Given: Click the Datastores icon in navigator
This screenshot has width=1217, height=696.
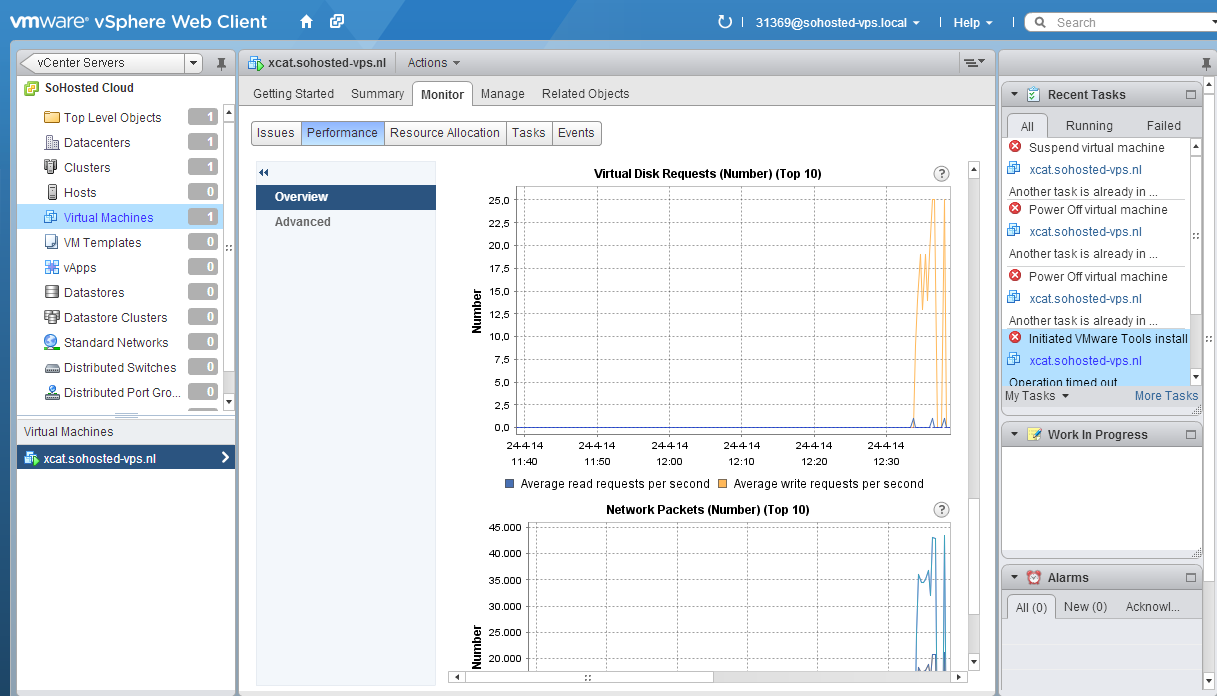Looking at the screenshot, I should [x=52, y=292].
